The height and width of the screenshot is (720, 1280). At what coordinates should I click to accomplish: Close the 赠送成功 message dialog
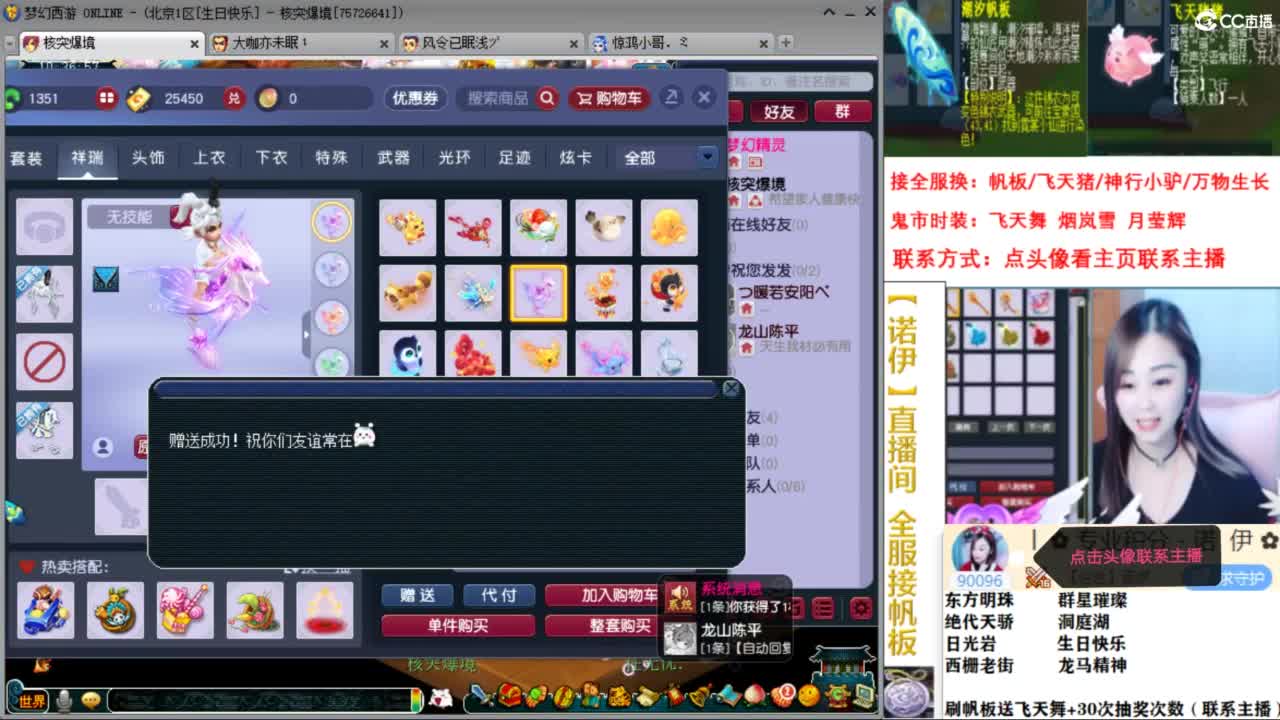pyautogui.click(x=731, y=388)
